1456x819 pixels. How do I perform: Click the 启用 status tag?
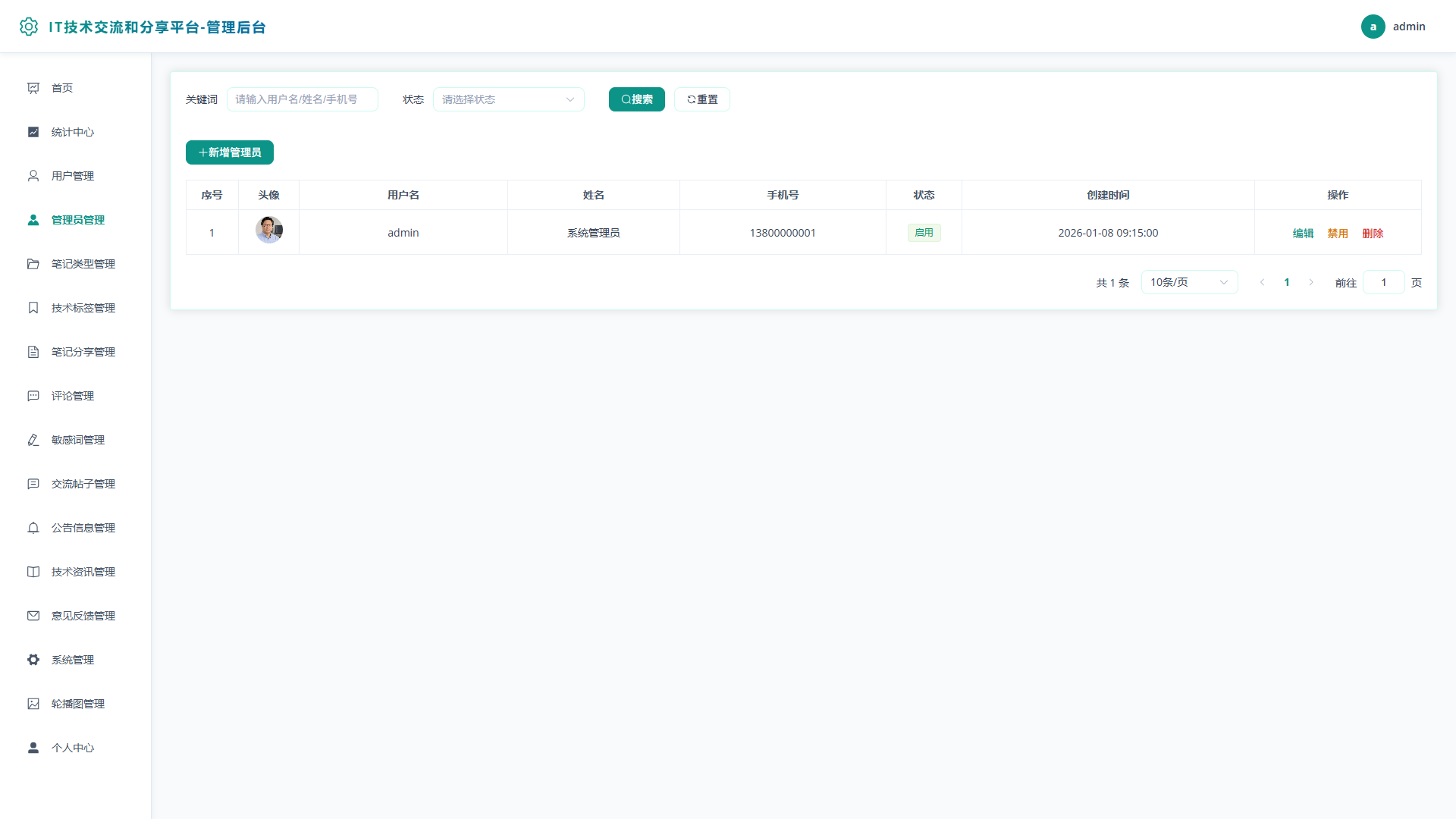pos(924,233)
